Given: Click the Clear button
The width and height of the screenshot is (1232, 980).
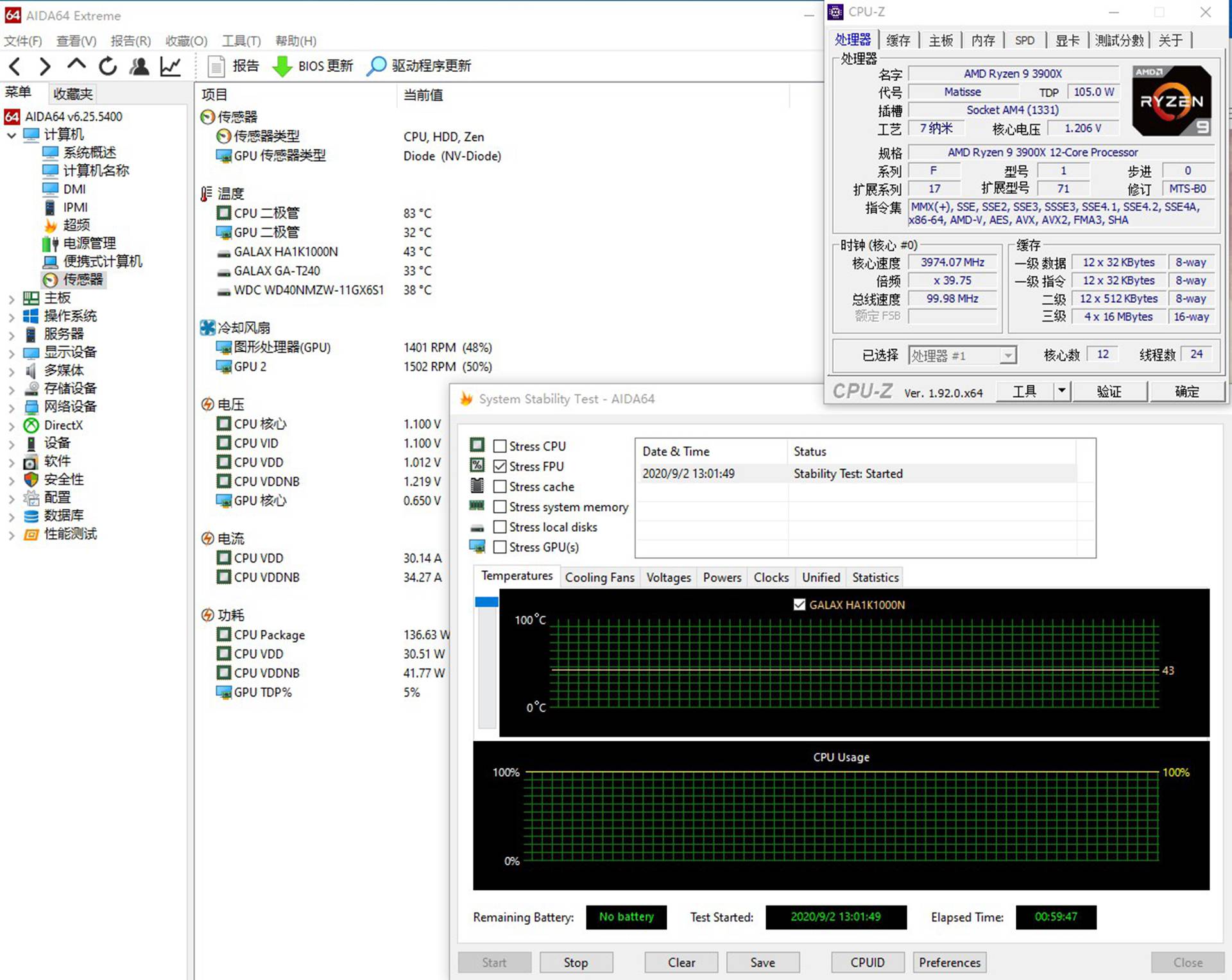Looking at the screenshot, I should (x=681, y=962).
